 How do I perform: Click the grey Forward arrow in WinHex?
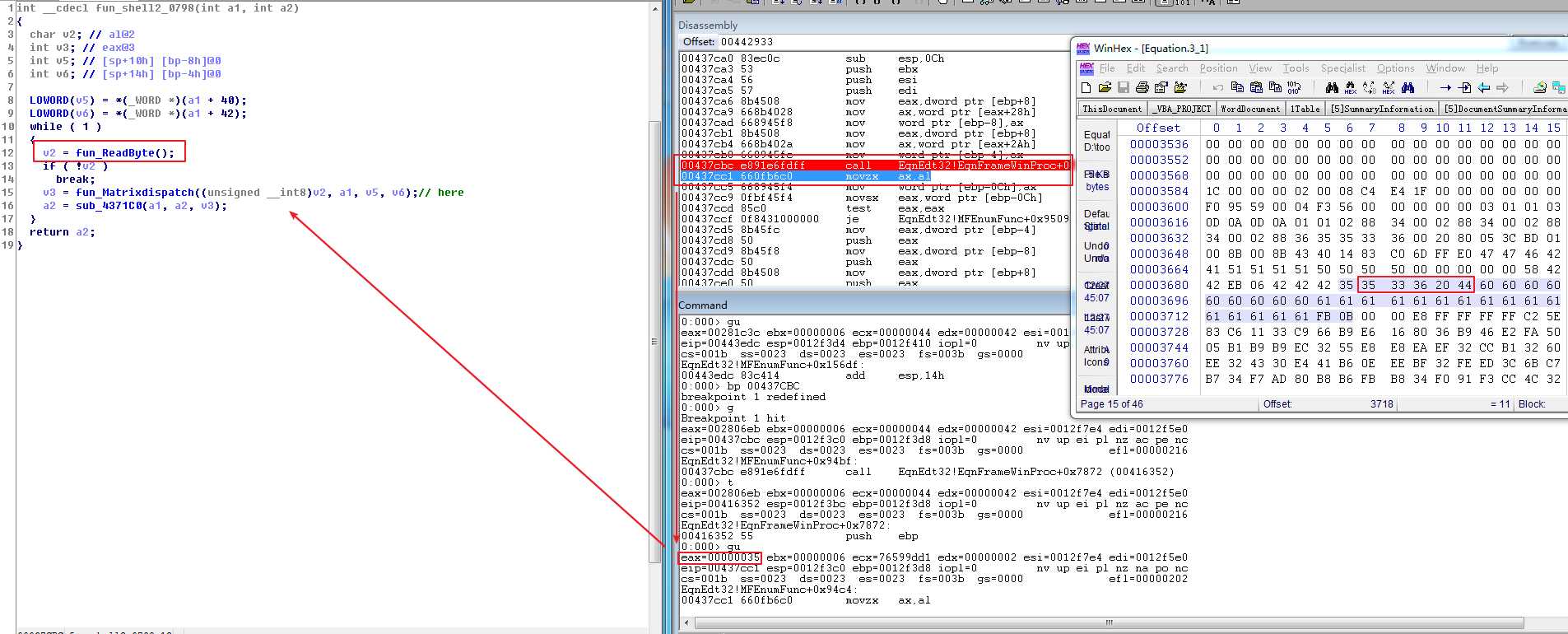[x=1502, y=87]
